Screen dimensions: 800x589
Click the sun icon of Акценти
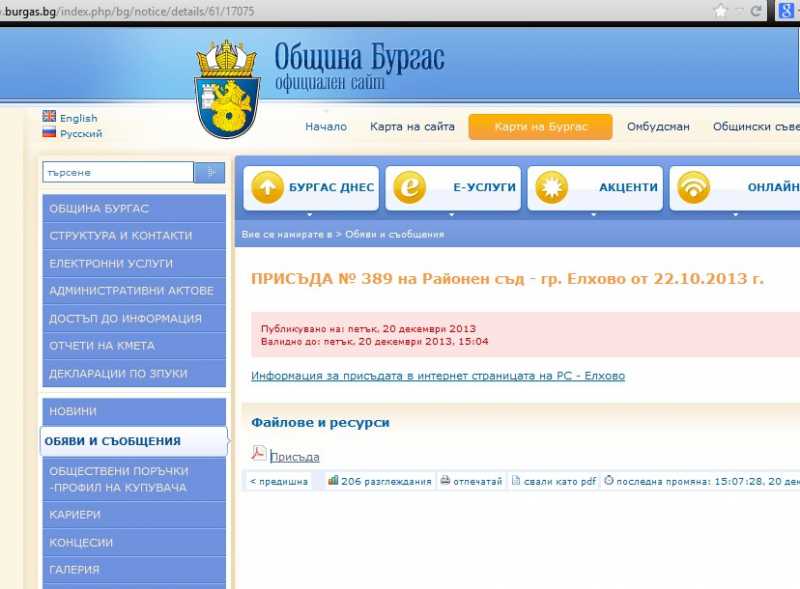pos(551,187)
